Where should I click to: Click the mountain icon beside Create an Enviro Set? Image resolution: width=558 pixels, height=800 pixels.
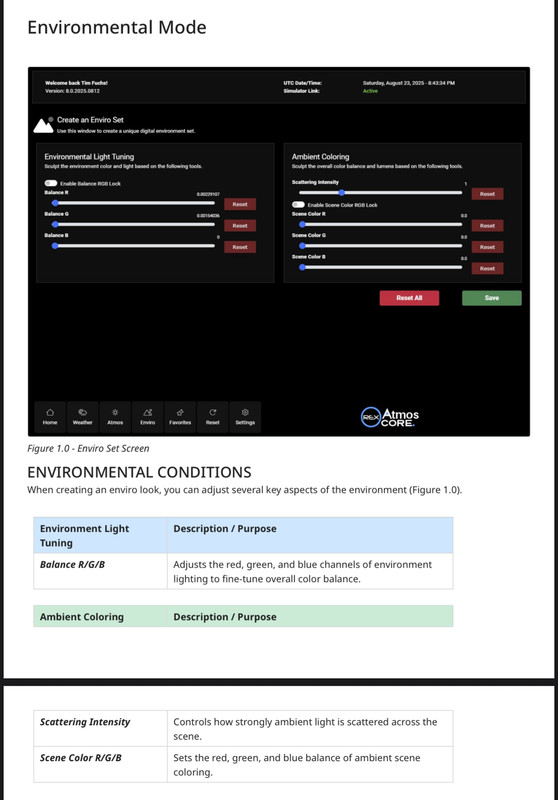(x=43, y=125)
